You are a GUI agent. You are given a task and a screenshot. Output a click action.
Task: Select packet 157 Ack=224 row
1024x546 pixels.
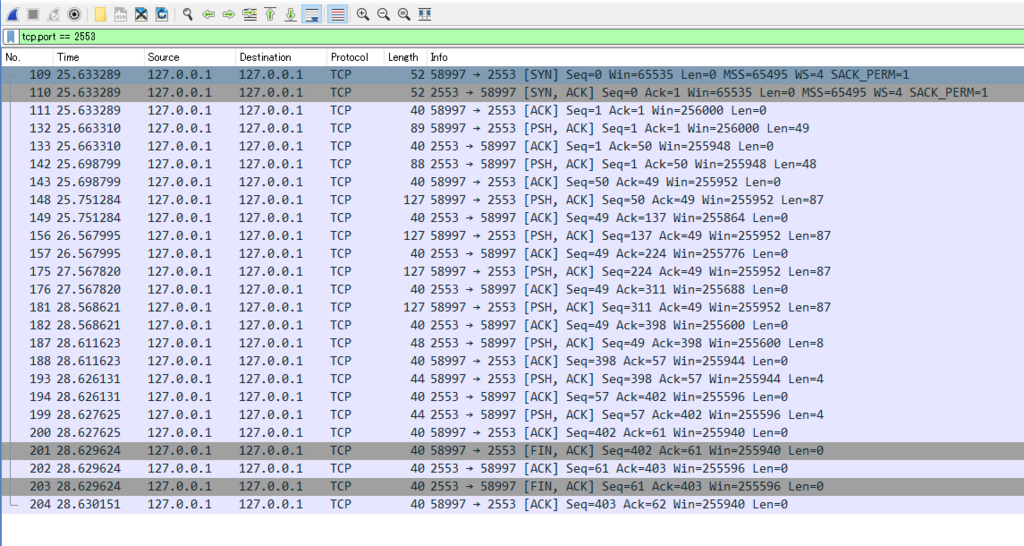(512, 253)
